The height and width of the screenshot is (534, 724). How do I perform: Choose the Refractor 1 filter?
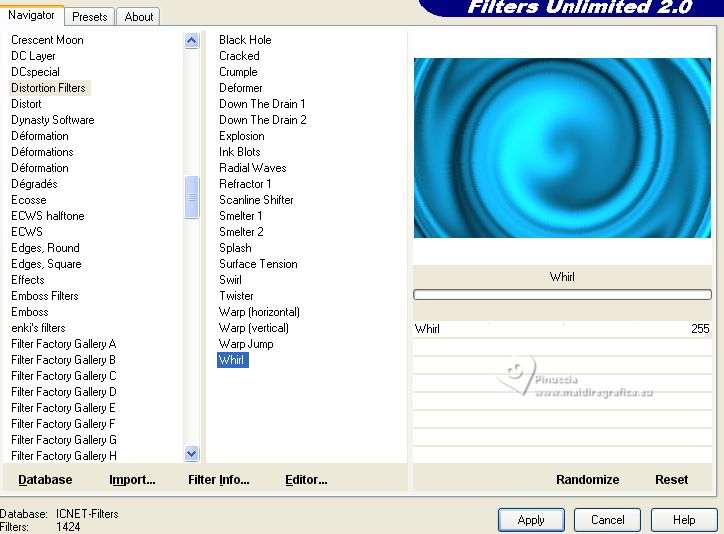click(x=245, y=184)
